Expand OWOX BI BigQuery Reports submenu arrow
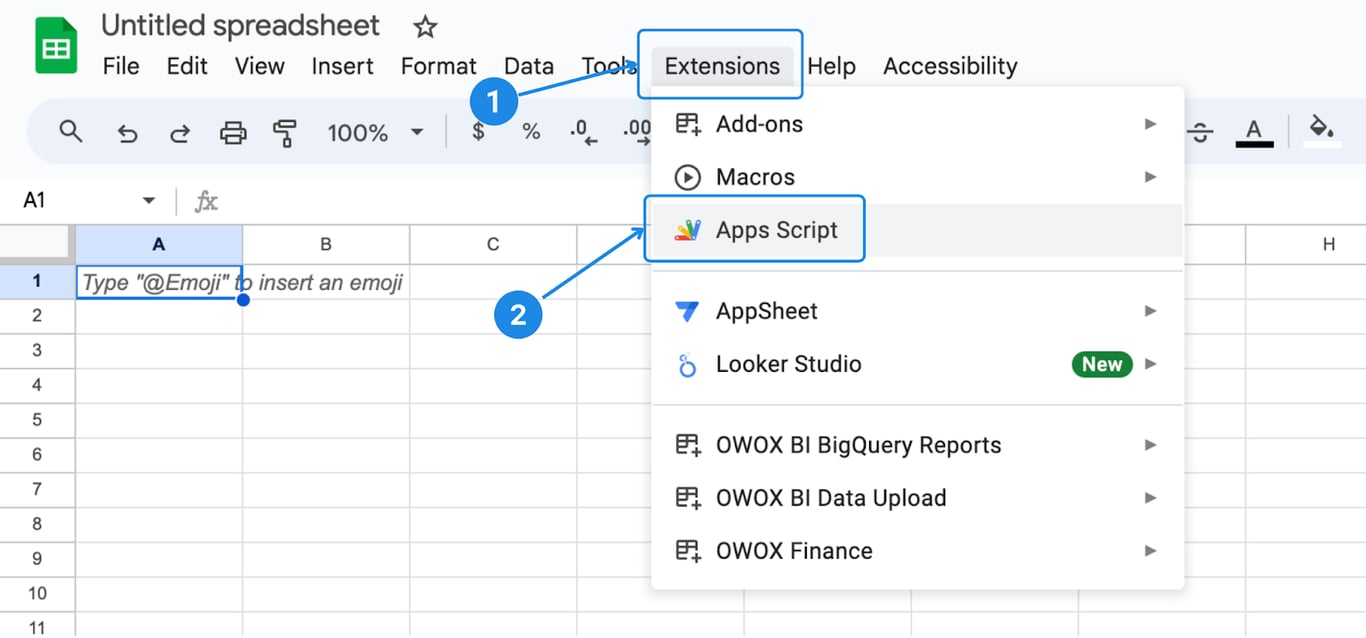The image size is (1366, 638). click(1151, 445)
